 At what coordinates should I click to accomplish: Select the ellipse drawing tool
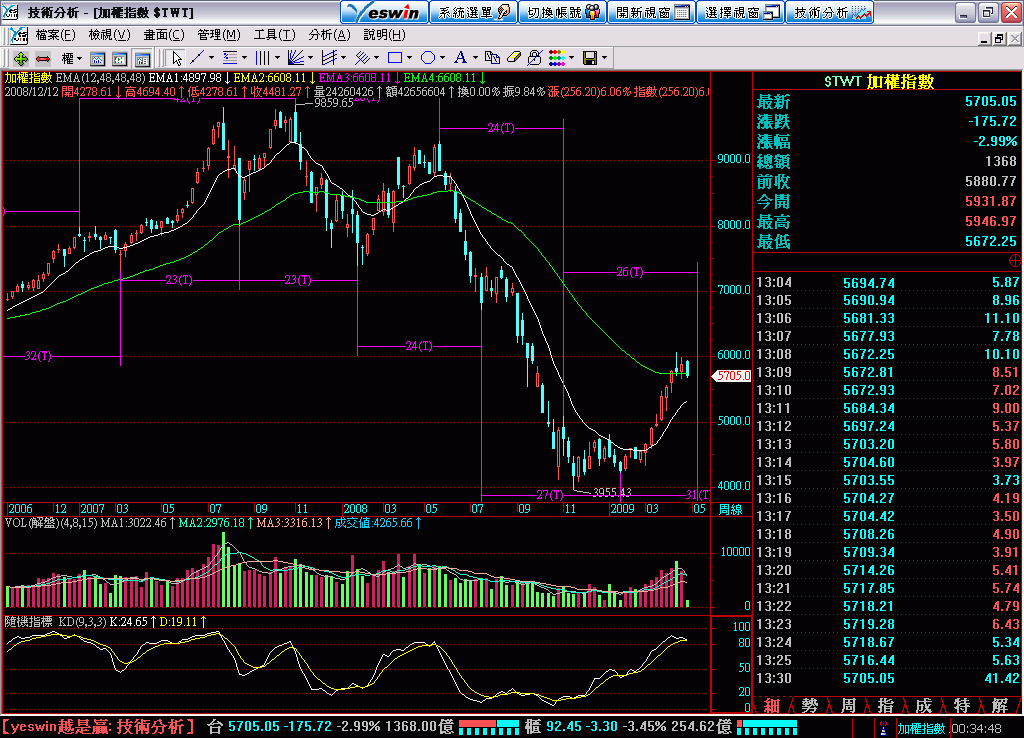click(x=428, y=58)
